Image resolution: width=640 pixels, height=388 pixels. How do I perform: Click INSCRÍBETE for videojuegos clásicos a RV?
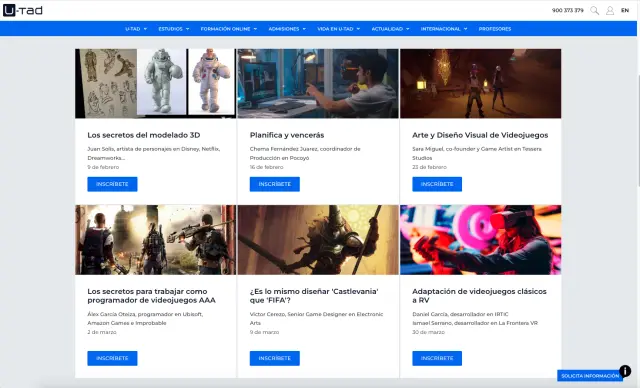point(437,358)
